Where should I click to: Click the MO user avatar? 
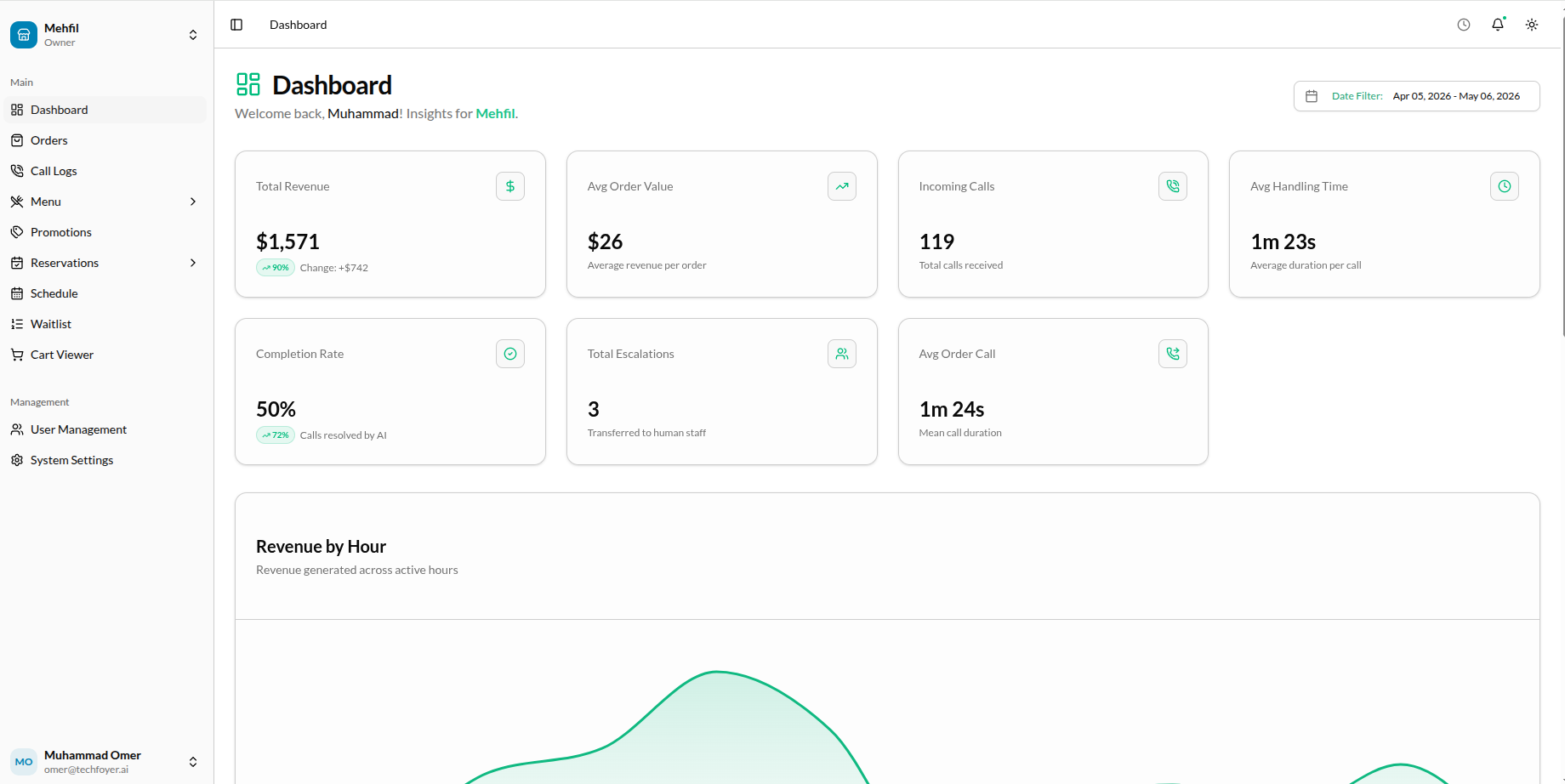pyautogui.click(x=24, y=762)
